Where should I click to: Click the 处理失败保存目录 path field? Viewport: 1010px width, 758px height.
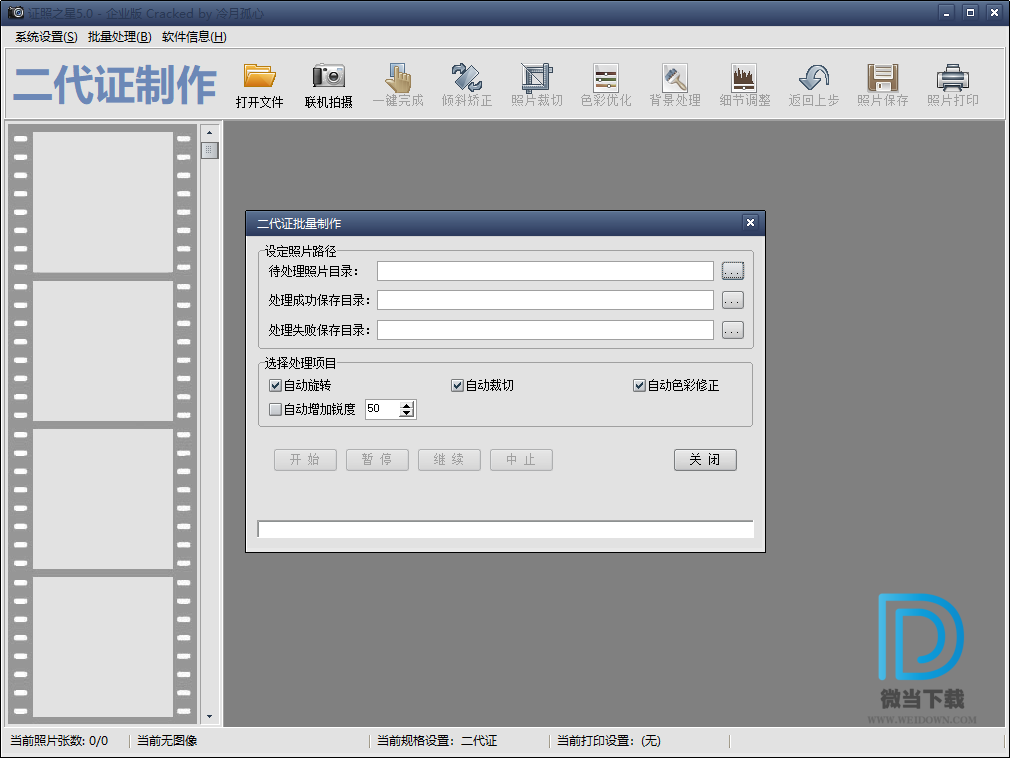545,330
